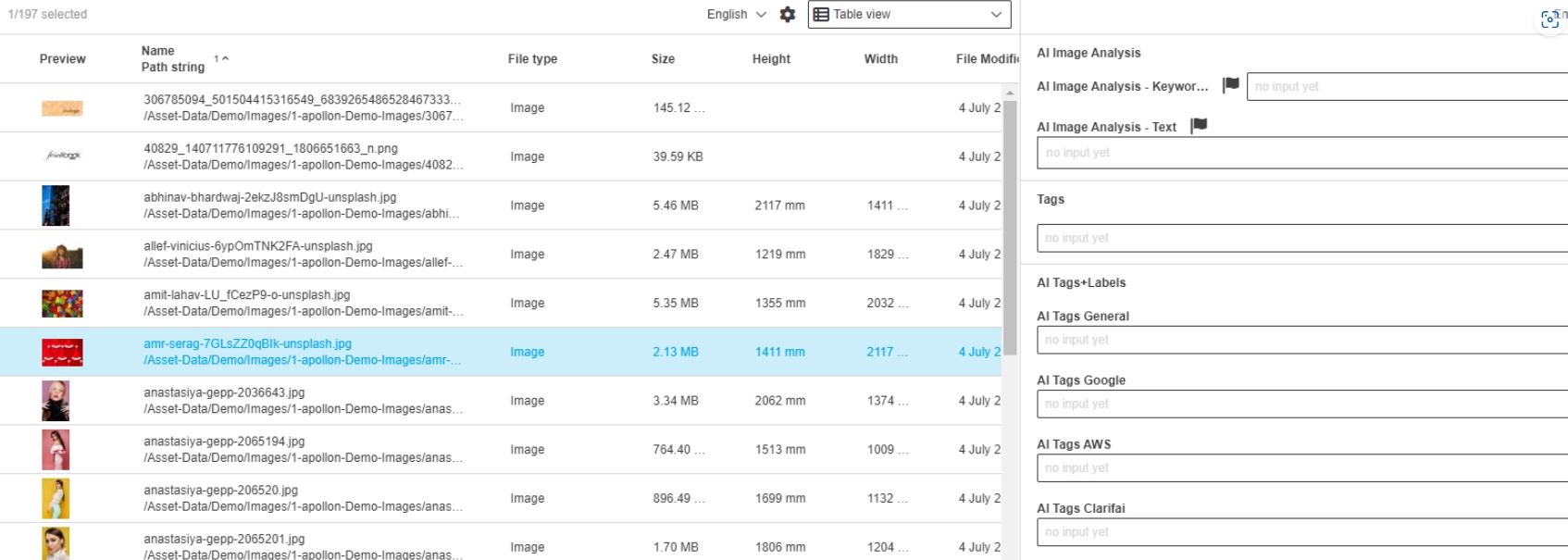Screen dimensions: 1568x560
Task: Click the Height column header
Action: (x=771, y=59)
